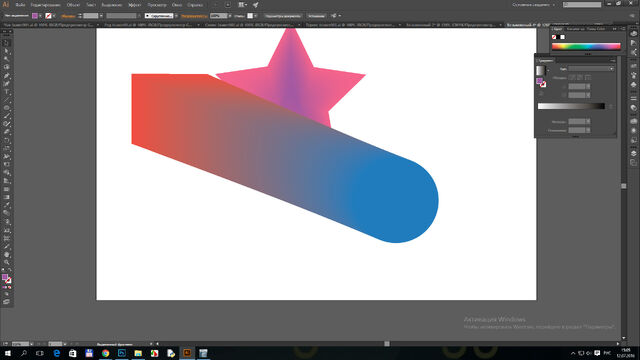Image resolution: width=640 pixels, height=360 pixels.
Task: Choose the Rotate tool
Action: click(x=7, y=140)
